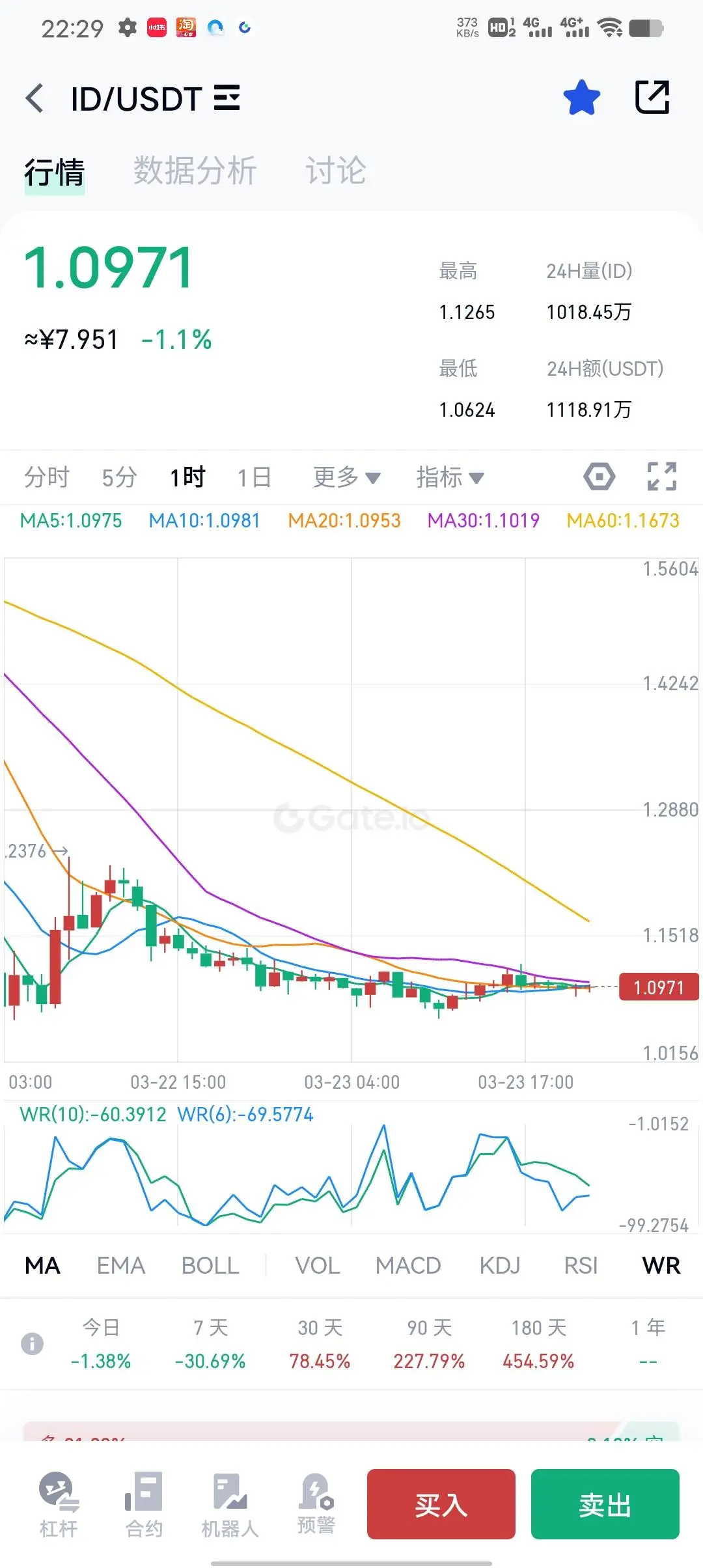Image resolution: width=703 pixels, height=1568 pixels.
Task: Expand the 指标 indicators dropdown
Action: (450, 477)
